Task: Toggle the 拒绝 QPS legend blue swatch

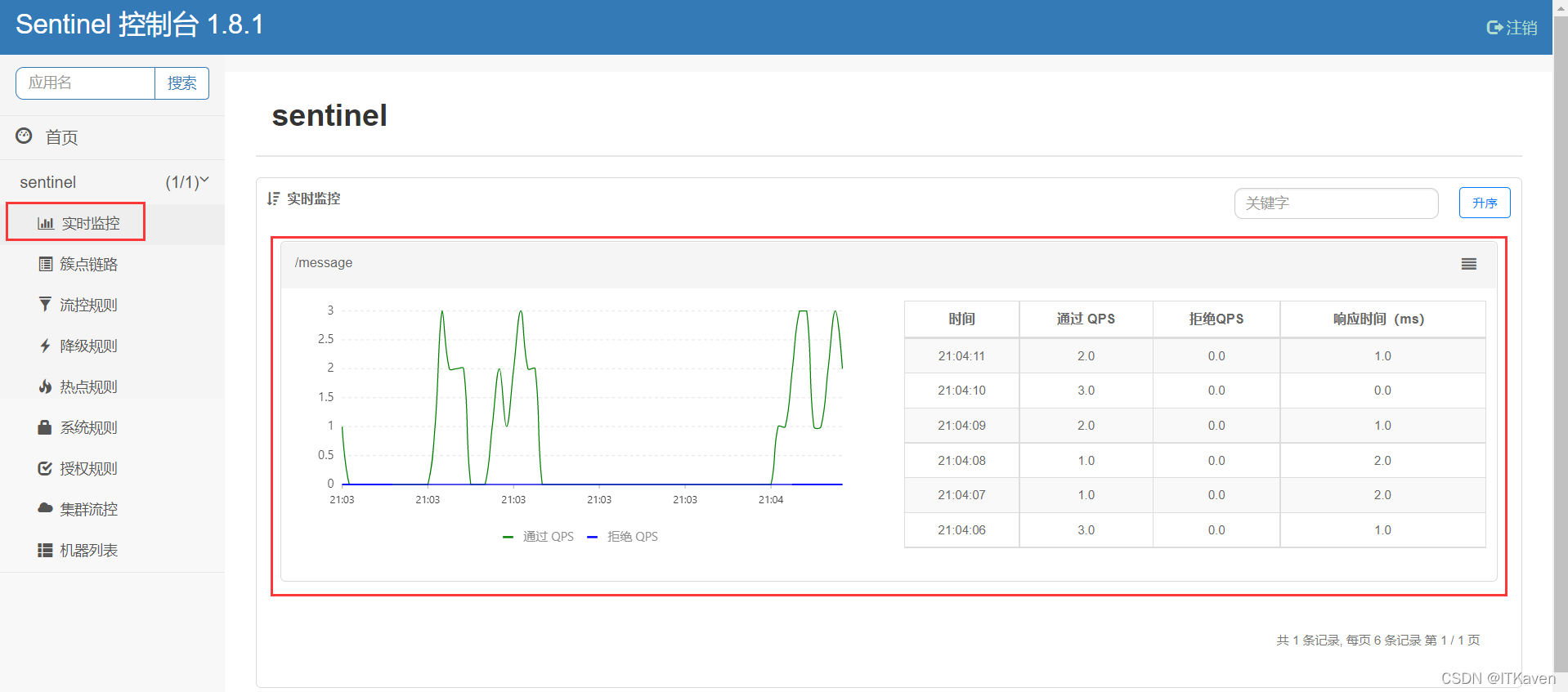Action: coord(593,537)
